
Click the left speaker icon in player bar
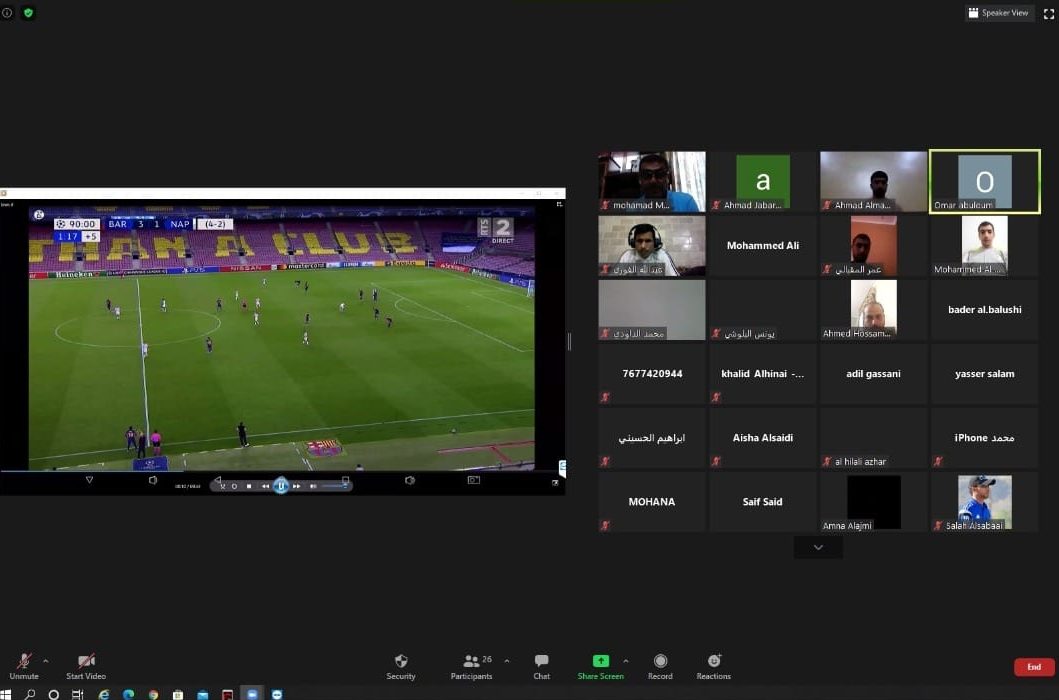pos(153,480)
